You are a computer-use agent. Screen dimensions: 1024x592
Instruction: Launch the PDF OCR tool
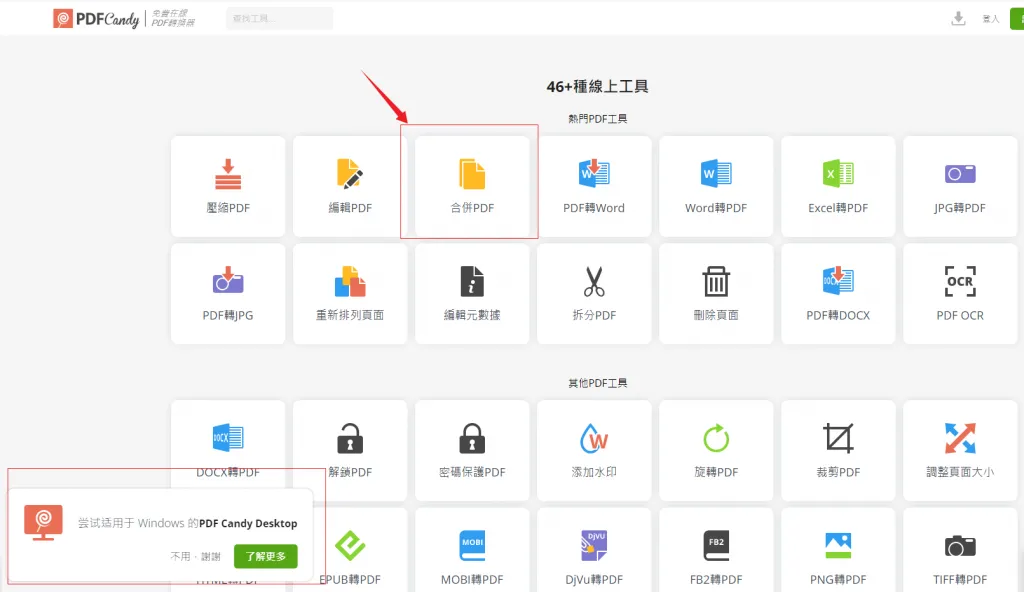click(960, 294)
